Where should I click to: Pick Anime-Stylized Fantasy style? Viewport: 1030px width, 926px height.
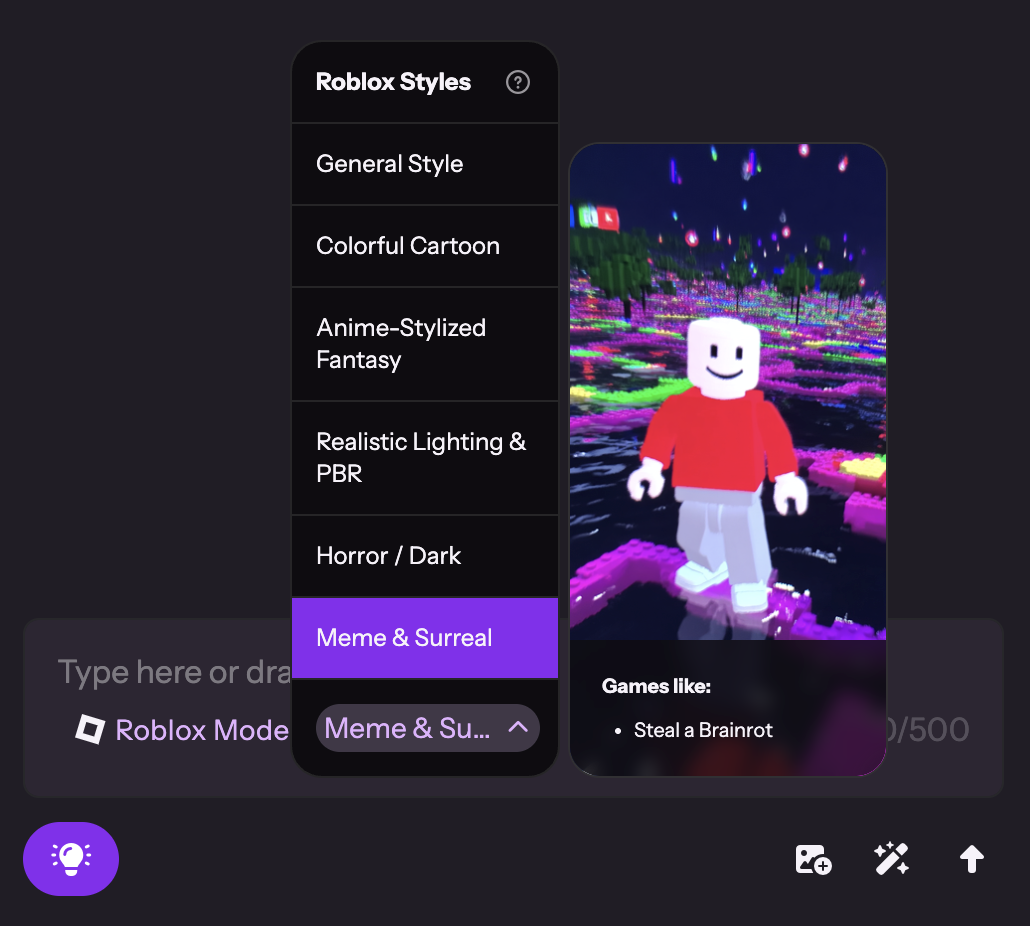(x=425, y=344)
